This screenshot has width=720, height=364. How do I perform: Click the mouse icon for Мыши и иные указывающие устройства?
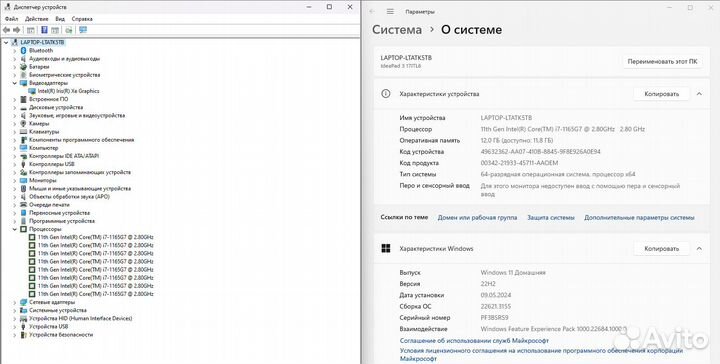23,188
